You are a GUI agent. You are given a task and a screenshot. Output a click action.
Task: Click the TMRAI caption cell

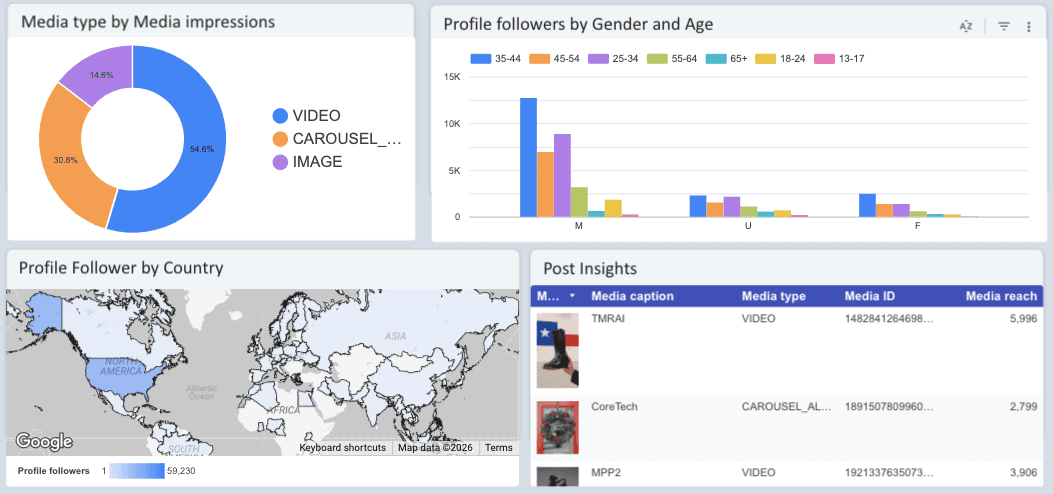click(x=606, y=318)
